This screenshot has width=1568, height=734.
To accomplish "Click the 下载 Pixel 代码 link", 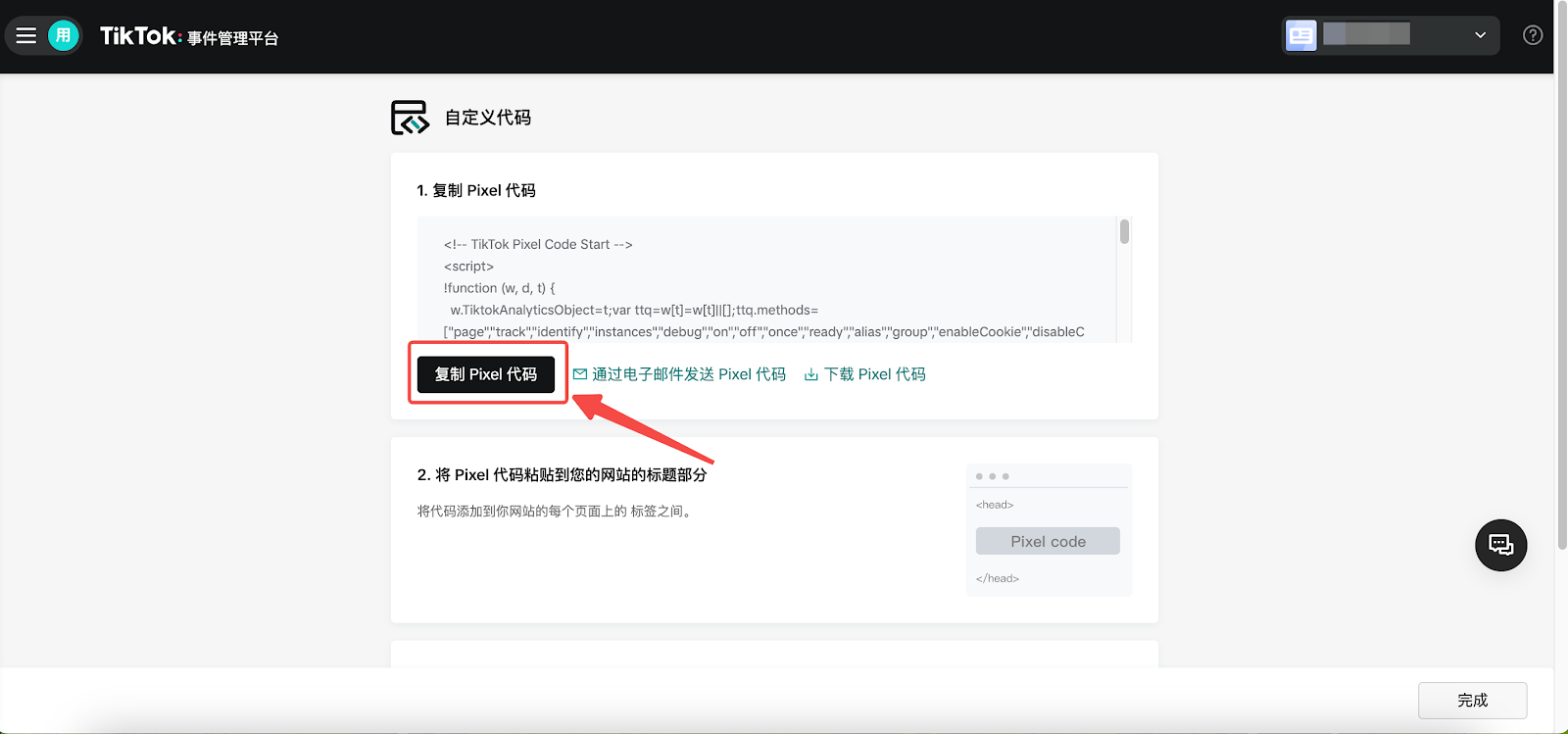I will tap(864, 374).
